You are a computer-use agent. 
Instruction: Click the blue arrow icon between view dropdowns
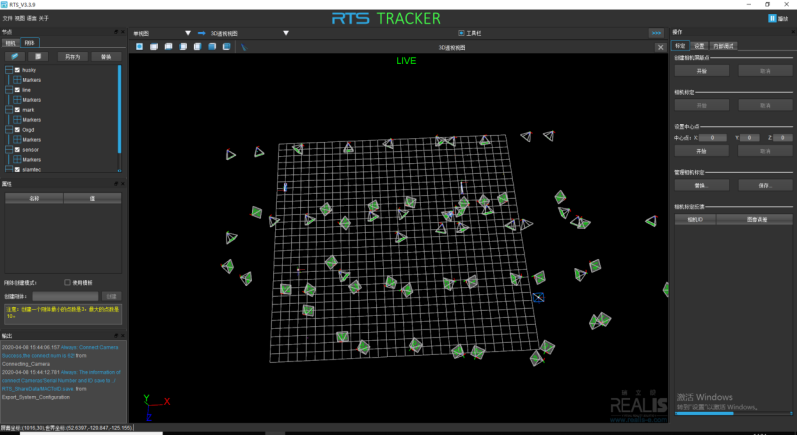[x=201, y=33]
